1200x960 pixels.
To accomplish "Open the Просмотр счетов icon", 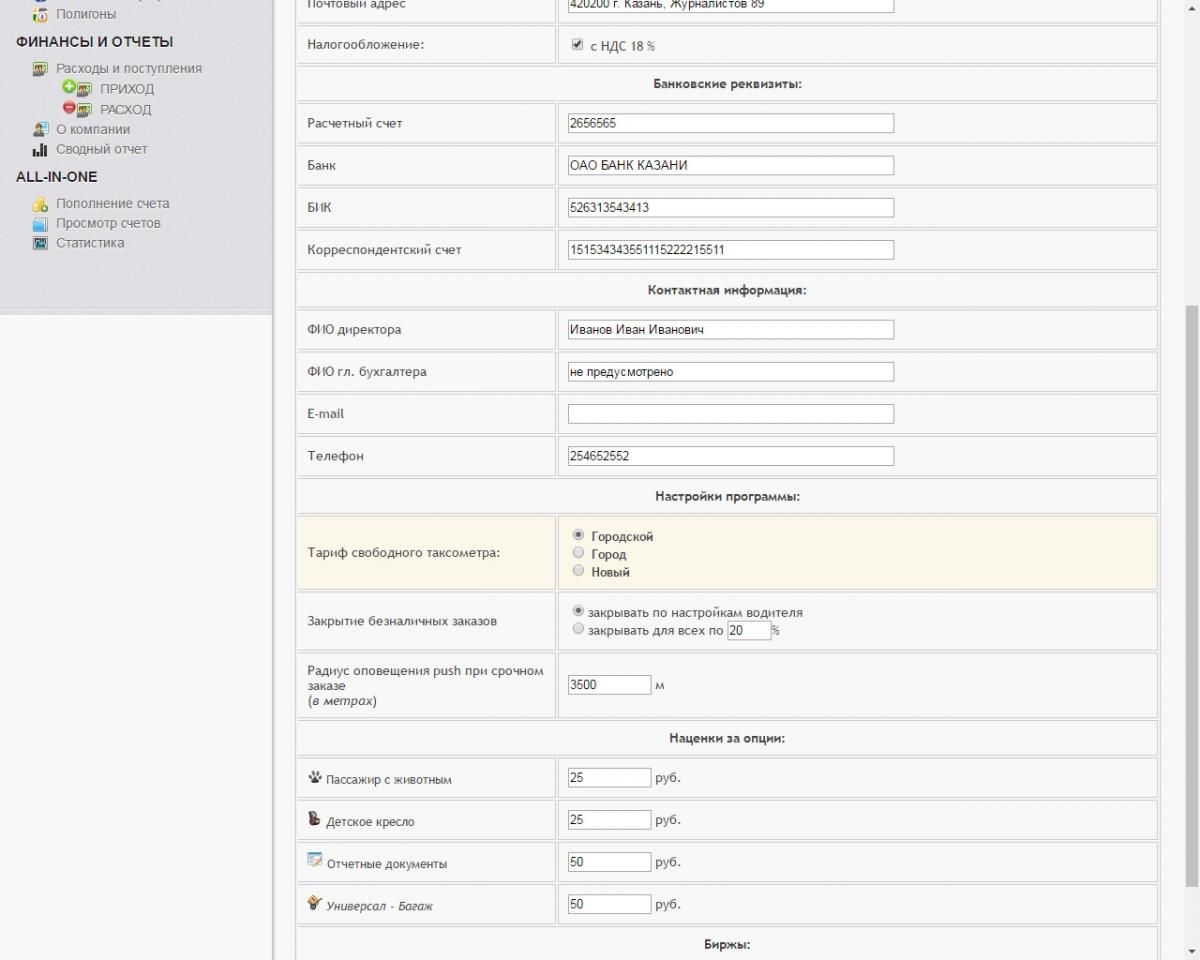I will pos(40,223).
